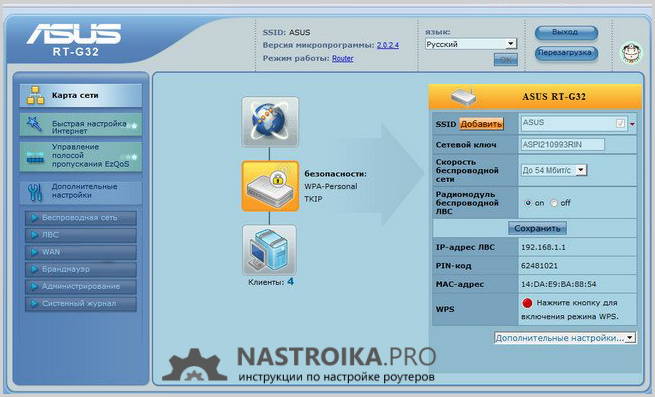Go to Системный журнал page
The image size is (655, 397).
pyautogui.click(x=81, y=303)
